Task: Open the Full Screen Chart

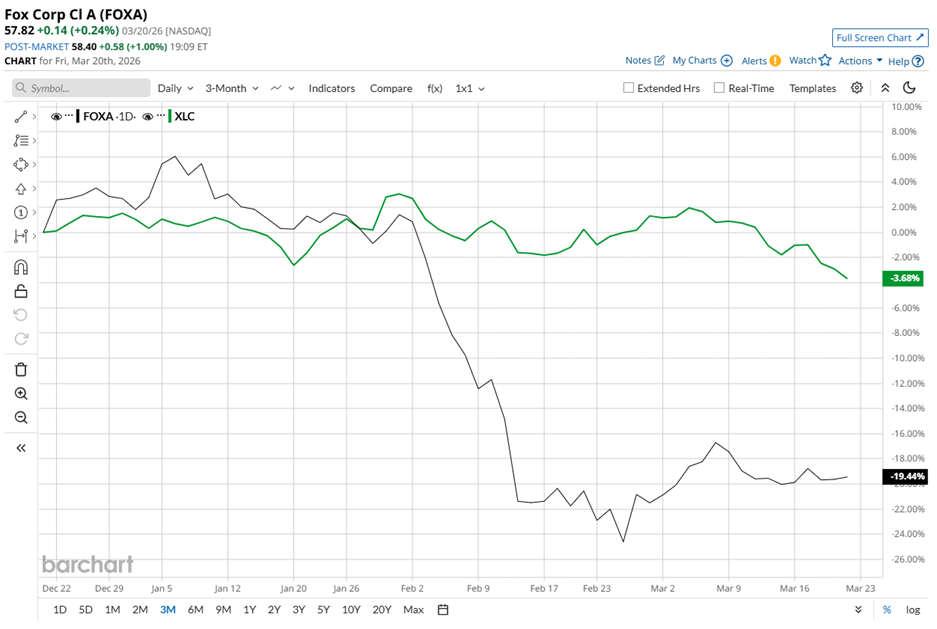Action: pyautogui.click(x=880, y=38)
